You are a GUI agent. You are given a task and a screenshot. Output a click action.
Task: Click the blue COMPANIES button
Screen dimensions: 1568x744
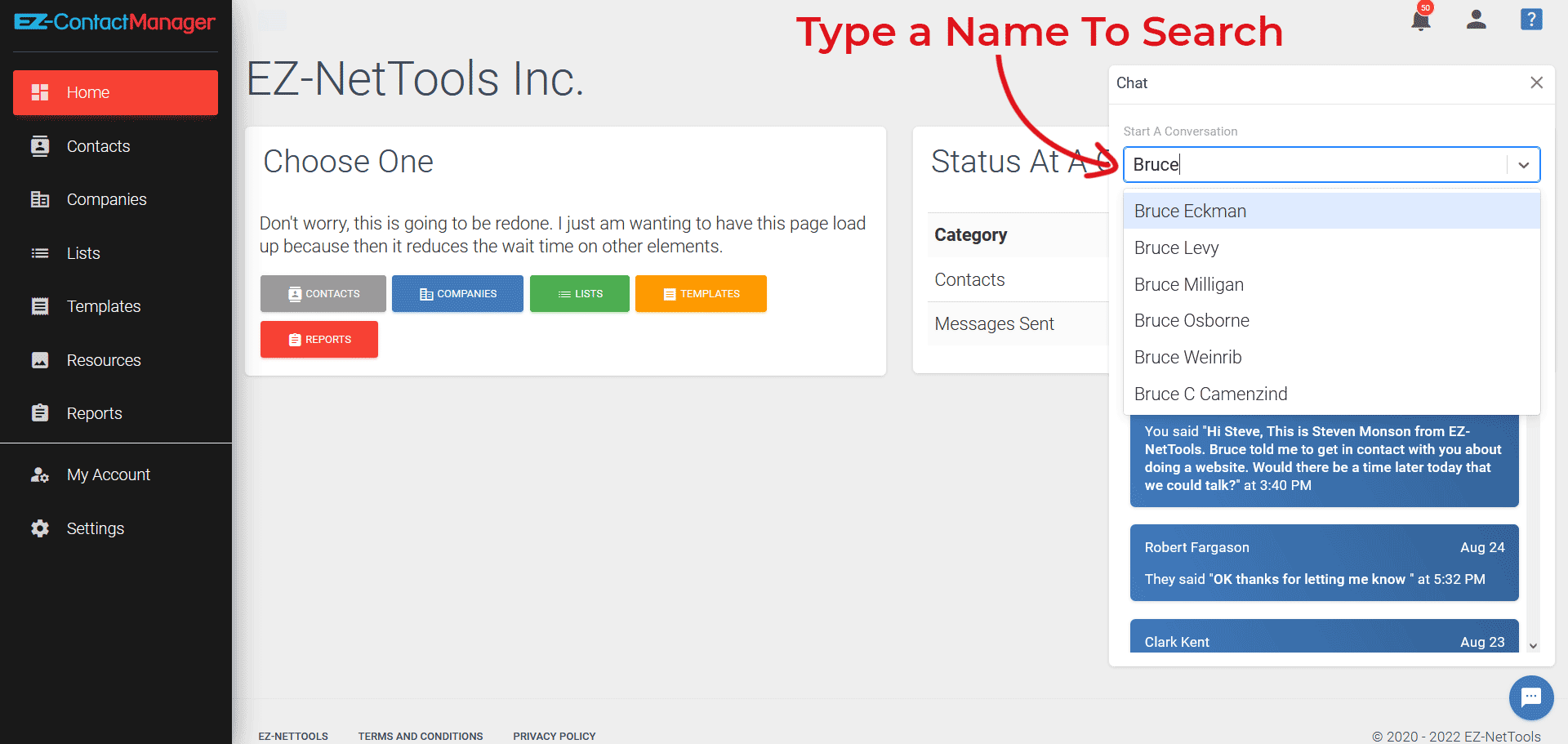(x=457, y=293)
